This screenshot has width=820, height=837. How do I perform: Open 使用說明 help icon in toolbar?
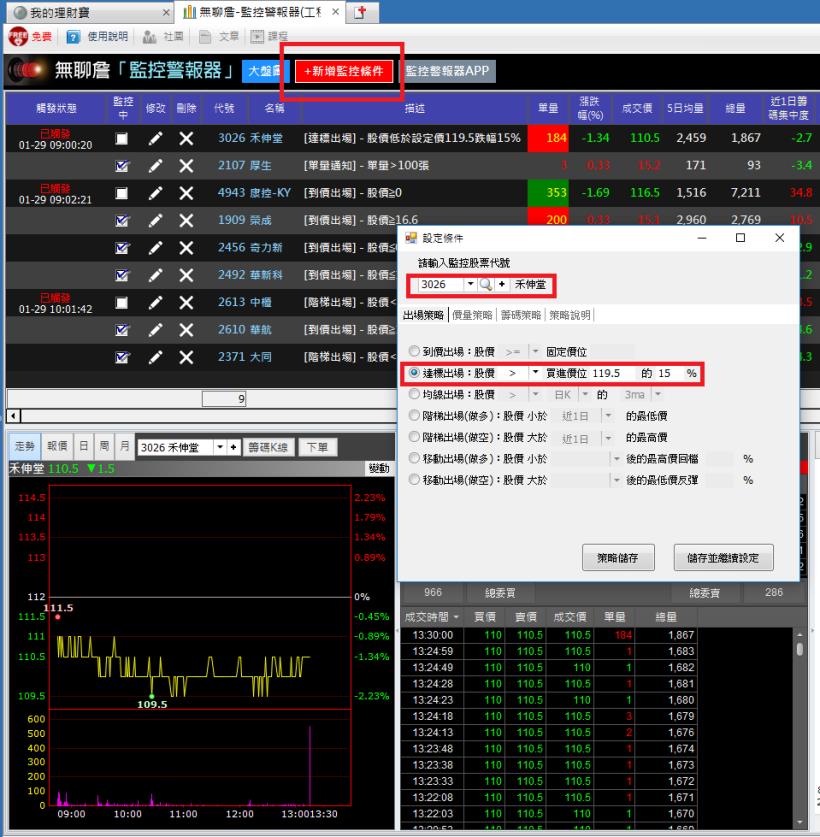[x=73, y=37]
